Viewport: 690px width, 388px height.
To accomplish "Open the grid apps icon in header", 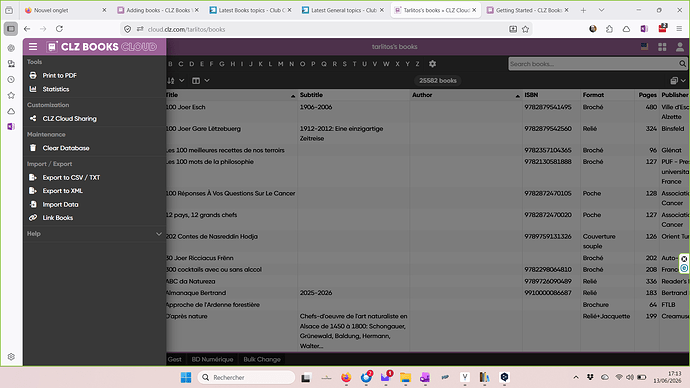I will (662, 47).
